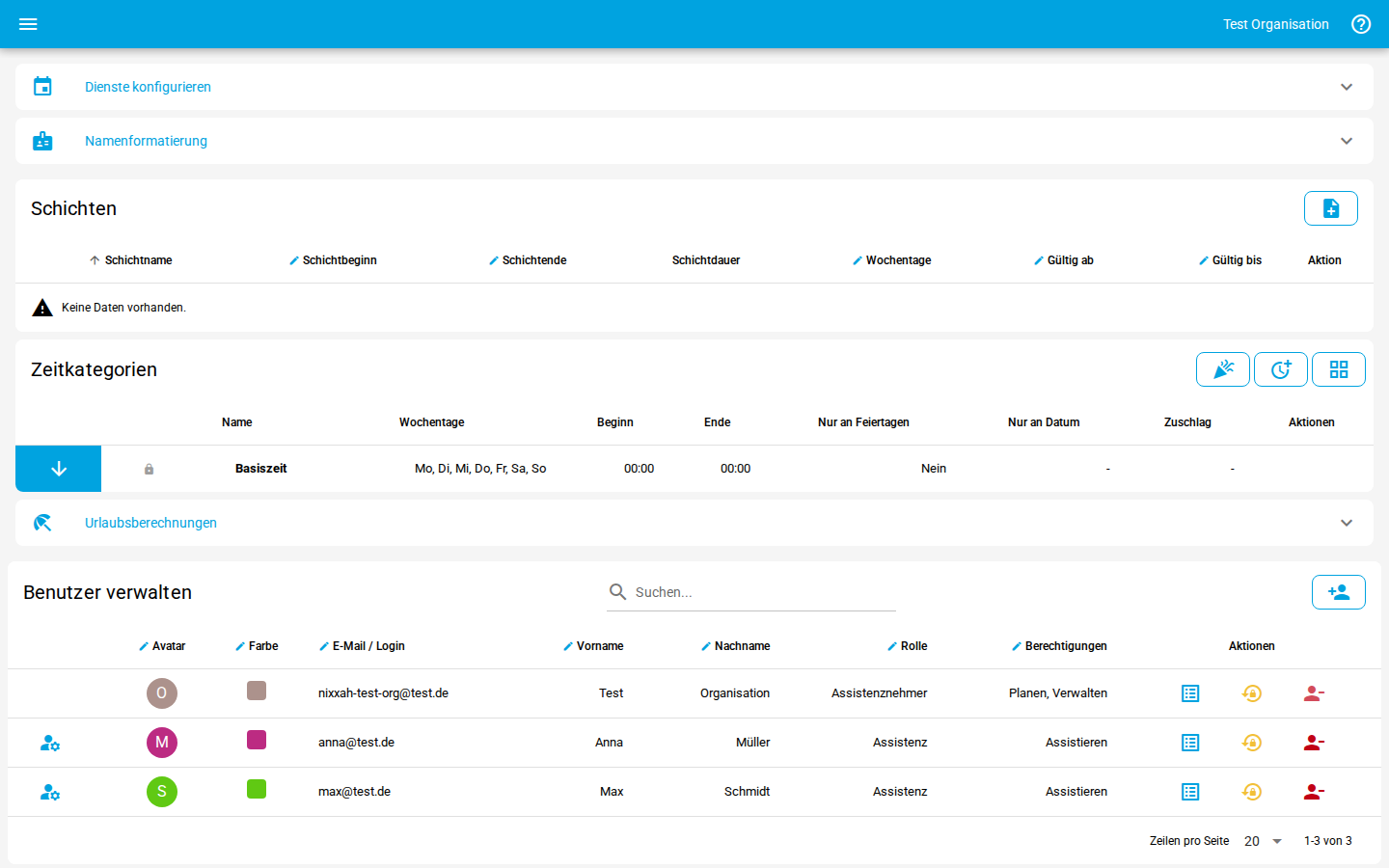Click the pink color swatch for Anna
This screenshot has width=1389, height=868.
(257, 740)
